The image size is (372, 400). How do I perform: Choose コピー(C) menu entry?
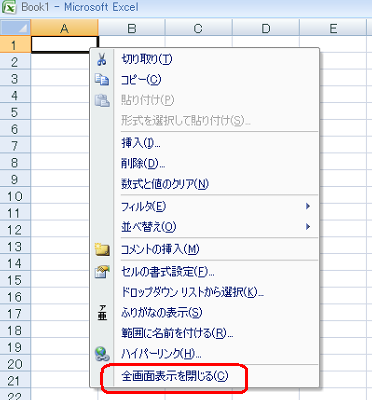[x=204, y=79]
